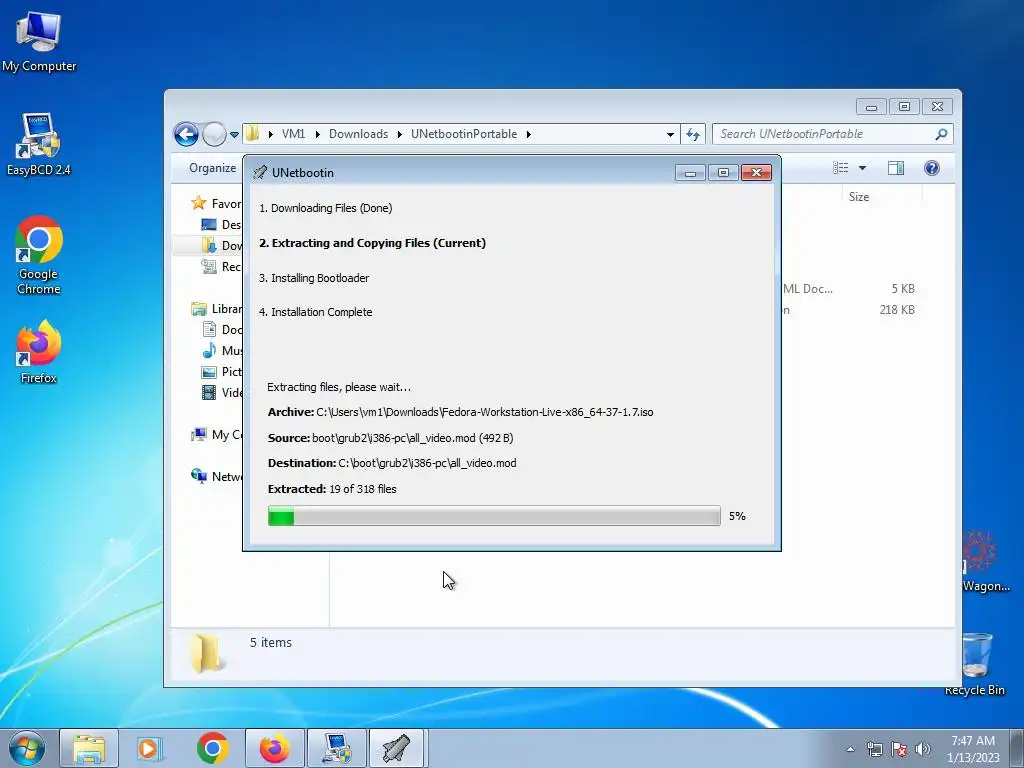Open Google Chrome desktop shortcut
Viewport: 1024px width, 768px height.
click(x=39, y=255)
